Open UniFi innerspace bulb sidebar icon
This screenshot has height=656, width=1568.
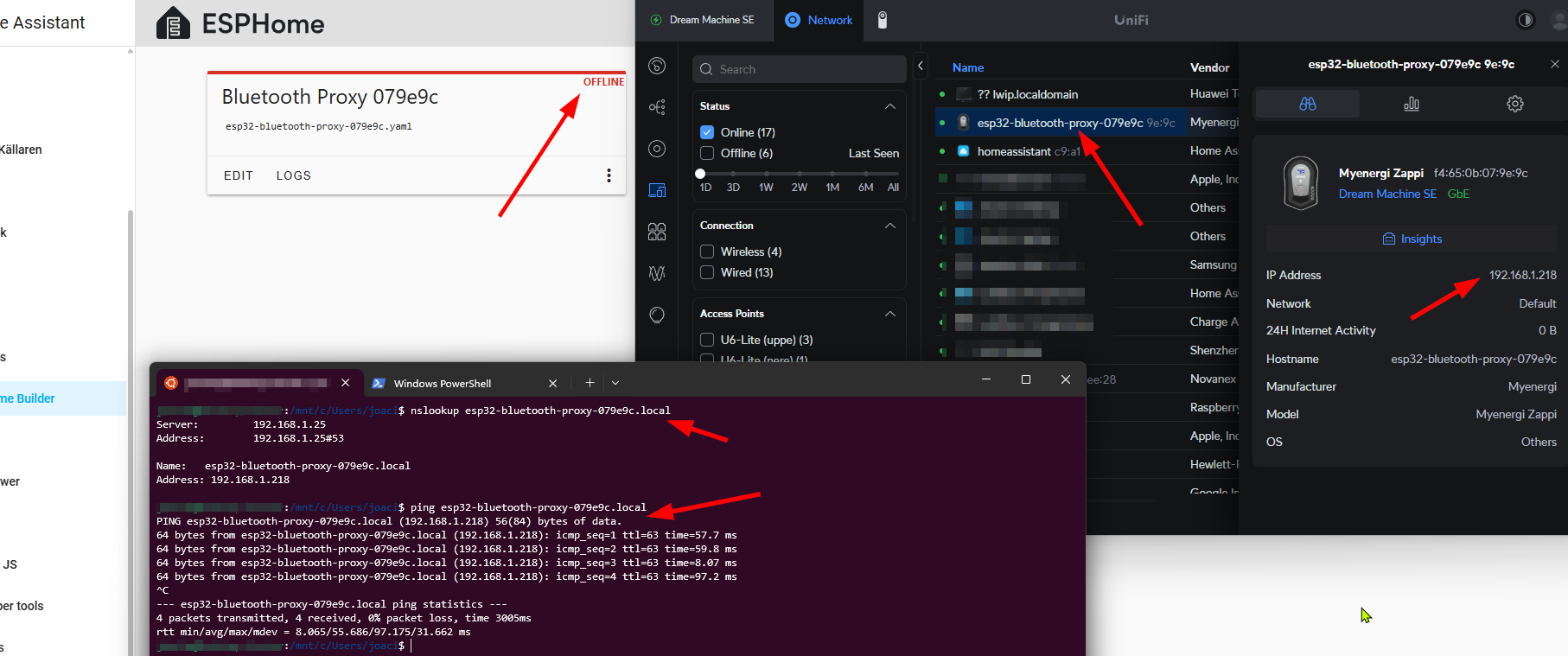click(x=657, y=315)
